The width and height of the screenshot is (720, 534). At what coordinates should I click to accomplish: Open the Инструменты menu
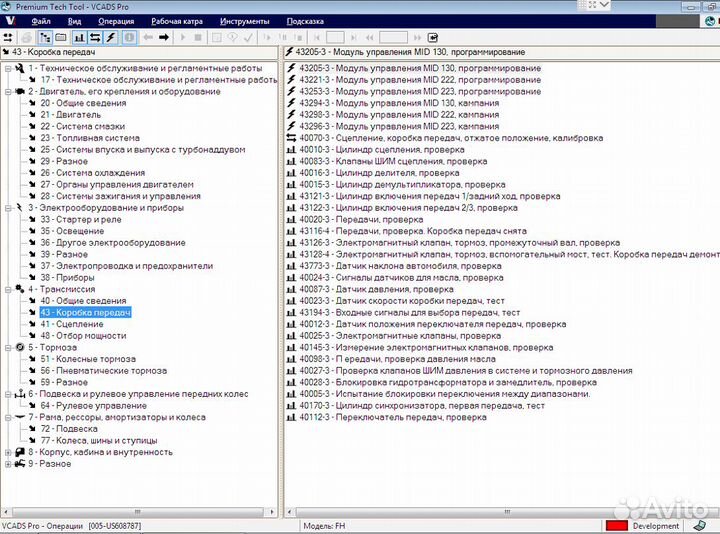click(244, 21)
